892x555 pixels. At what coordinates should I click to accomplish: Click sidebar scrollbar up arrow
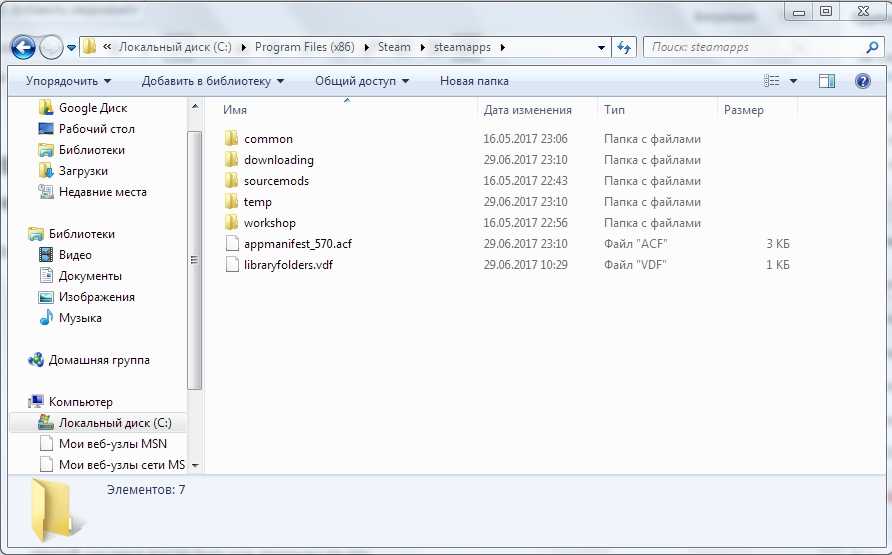pos(195,107)
